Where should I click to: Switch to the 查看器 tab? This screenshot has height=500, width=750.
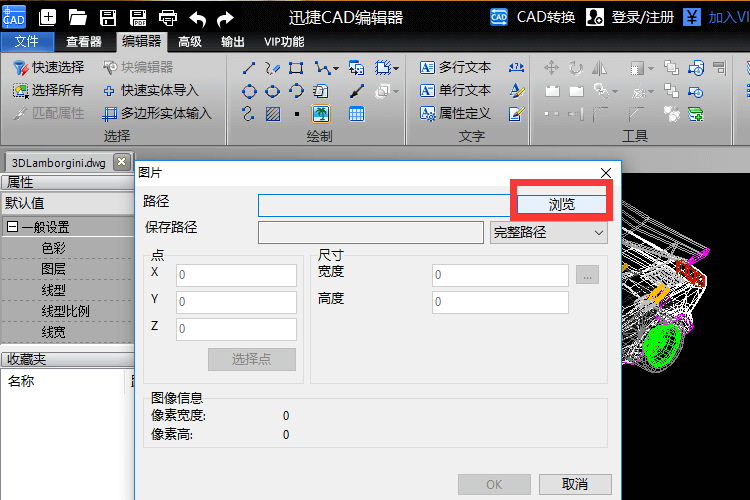click(x=84, y=42)
